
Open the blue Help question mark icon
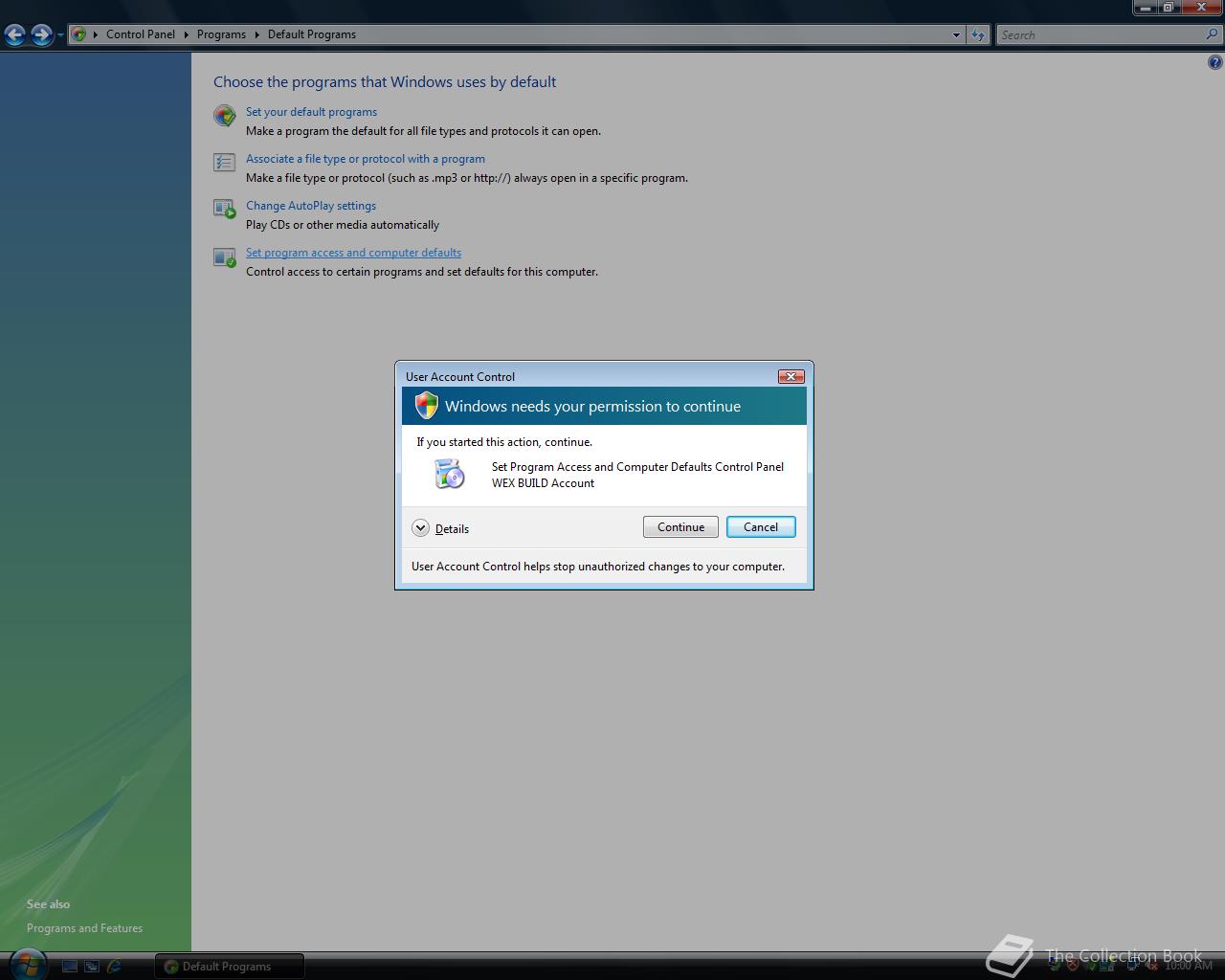click(1214, 63)
